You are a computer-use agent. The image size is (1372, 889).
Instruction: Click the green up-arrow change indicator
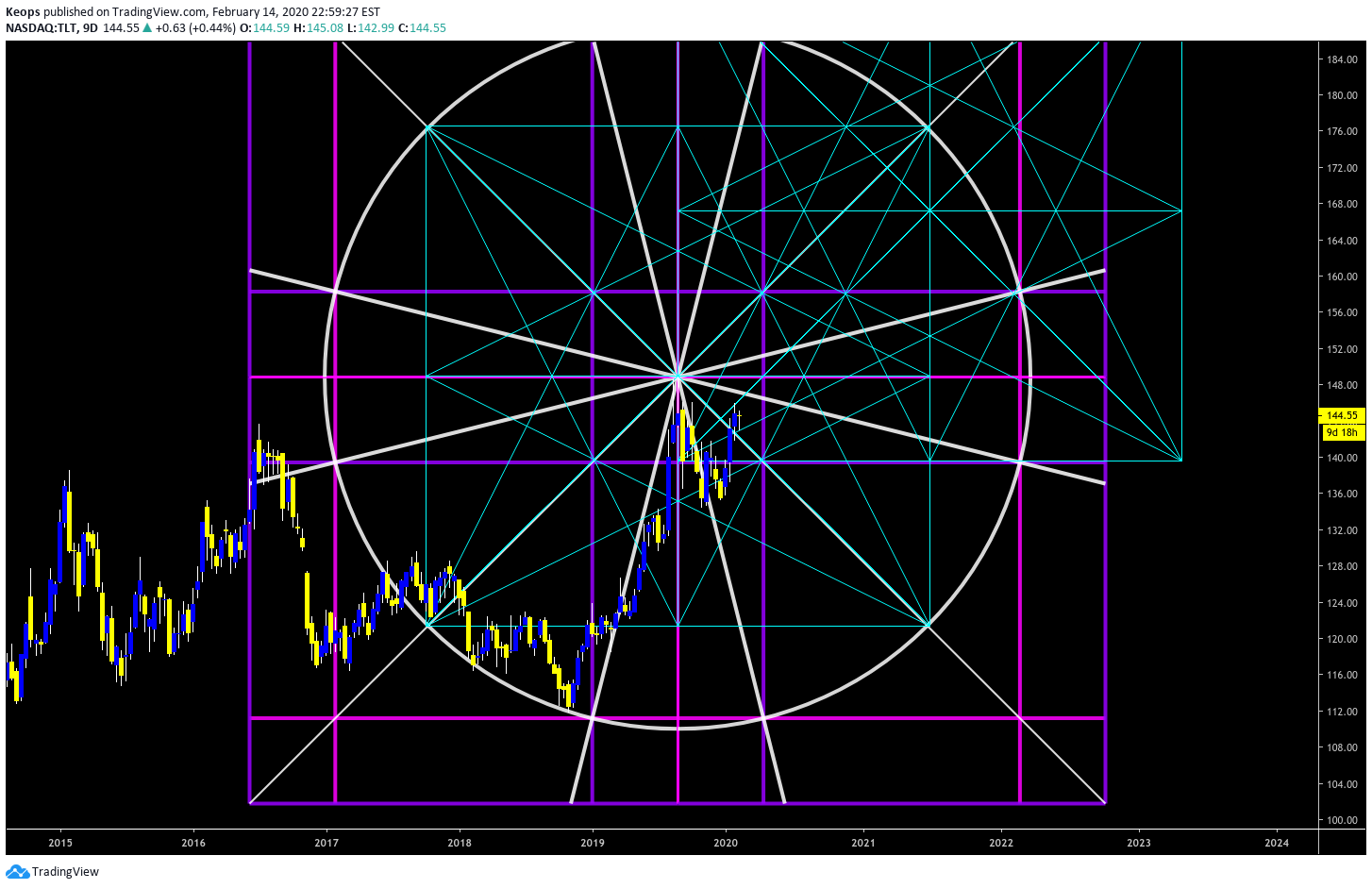coord(147,28)
